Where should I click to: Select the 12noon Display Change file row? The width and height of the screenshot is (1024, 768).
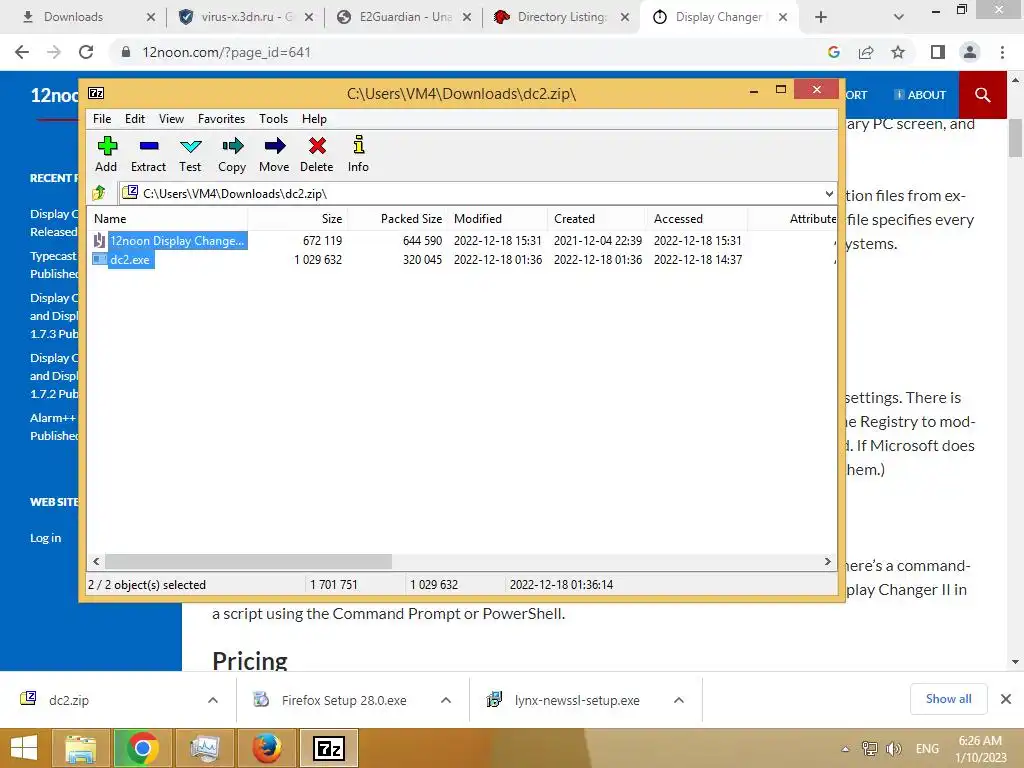[462, 240]
